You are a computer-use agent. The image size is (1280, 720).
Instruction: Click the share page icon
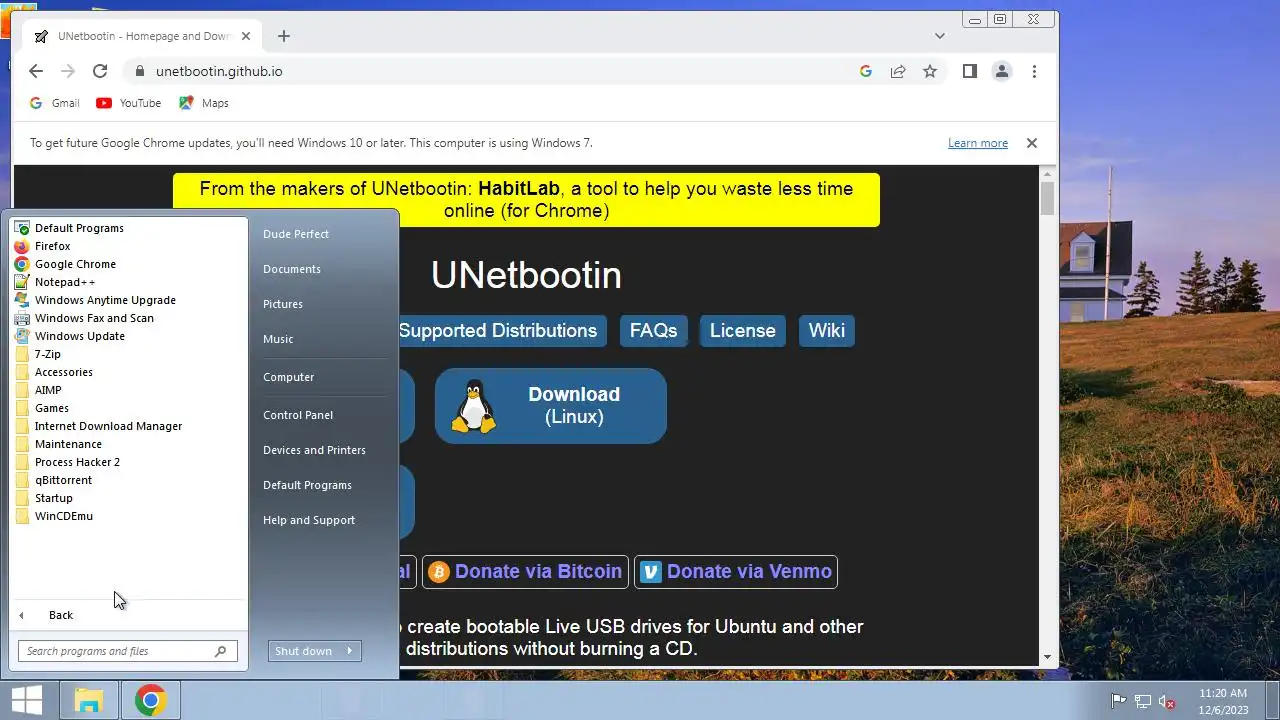point(898,71)
